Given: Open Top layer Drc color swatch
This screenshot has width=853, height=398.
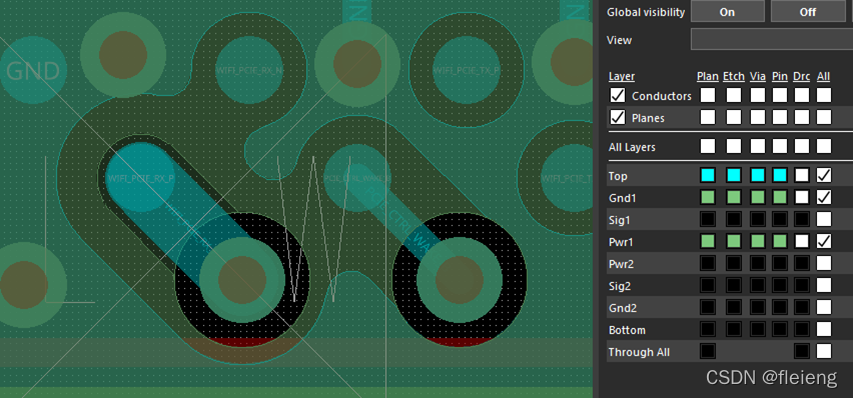Looking at the screenshot, I should (x=801, y=175).
